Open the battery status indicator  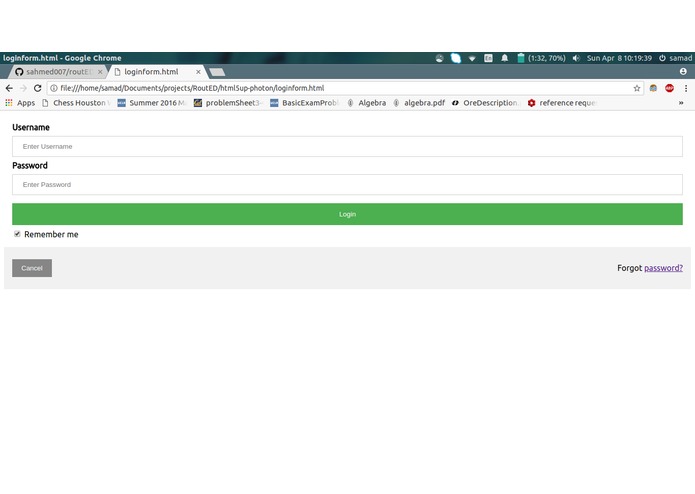coord(541,58)
